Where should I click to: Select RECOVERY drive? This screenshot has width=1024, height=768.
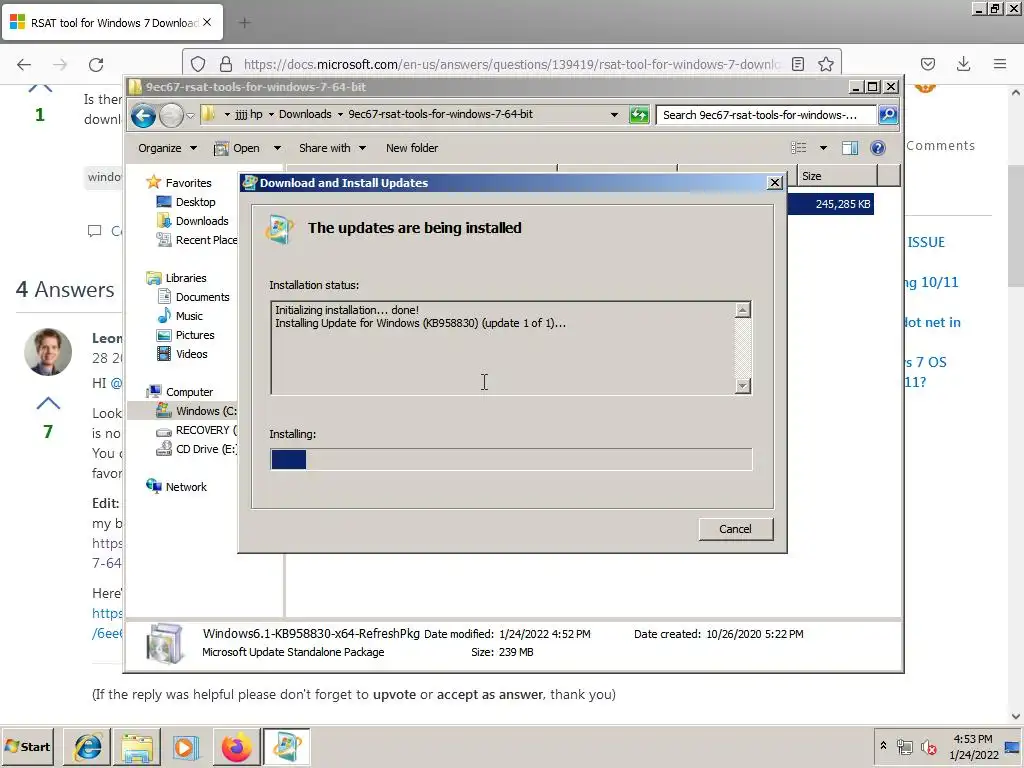tap(197, 430)
